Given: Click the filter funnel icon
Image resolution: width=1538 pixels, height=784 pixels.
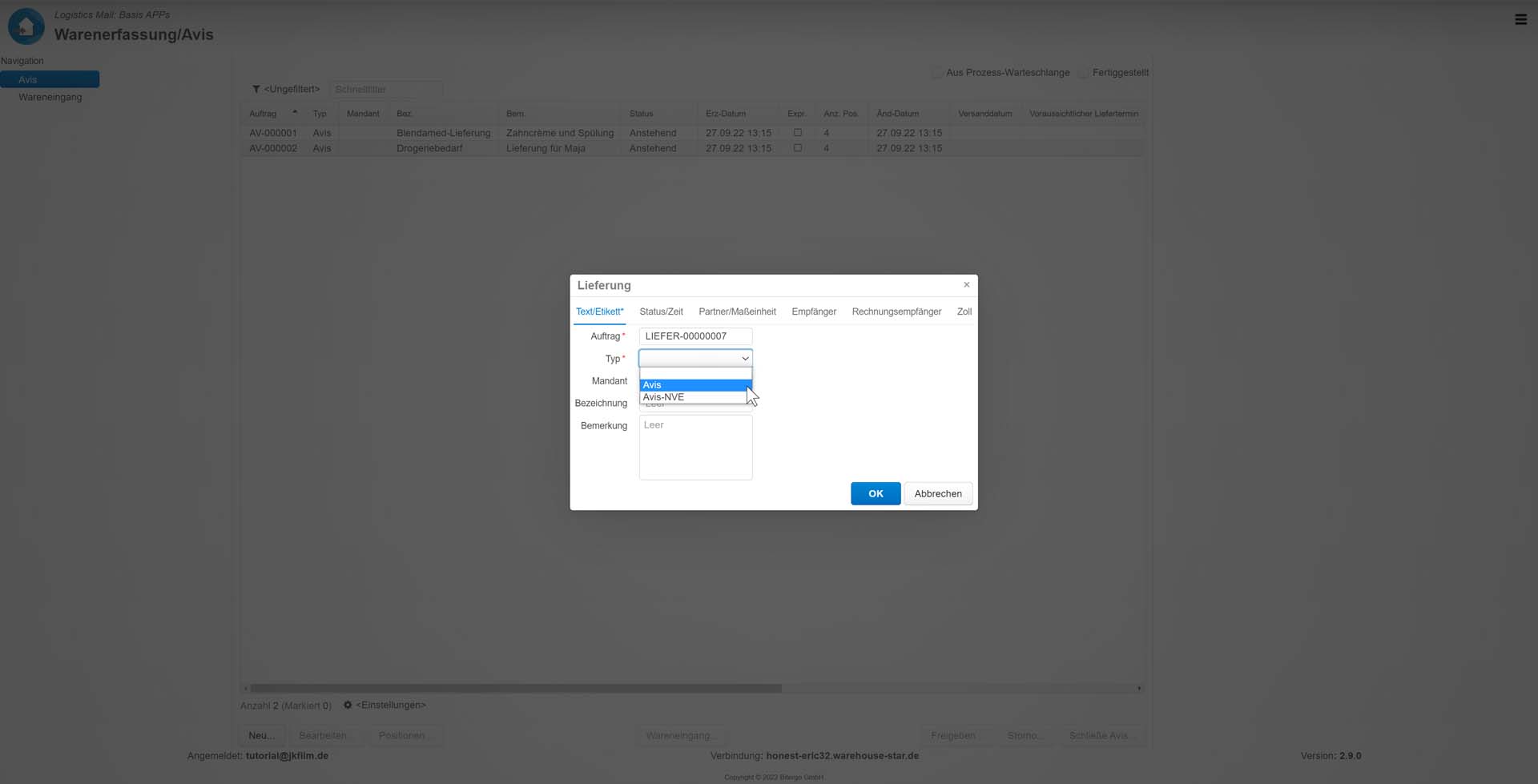Looking at the screenshot, I should pyautogui.click(x=256, y=89).
